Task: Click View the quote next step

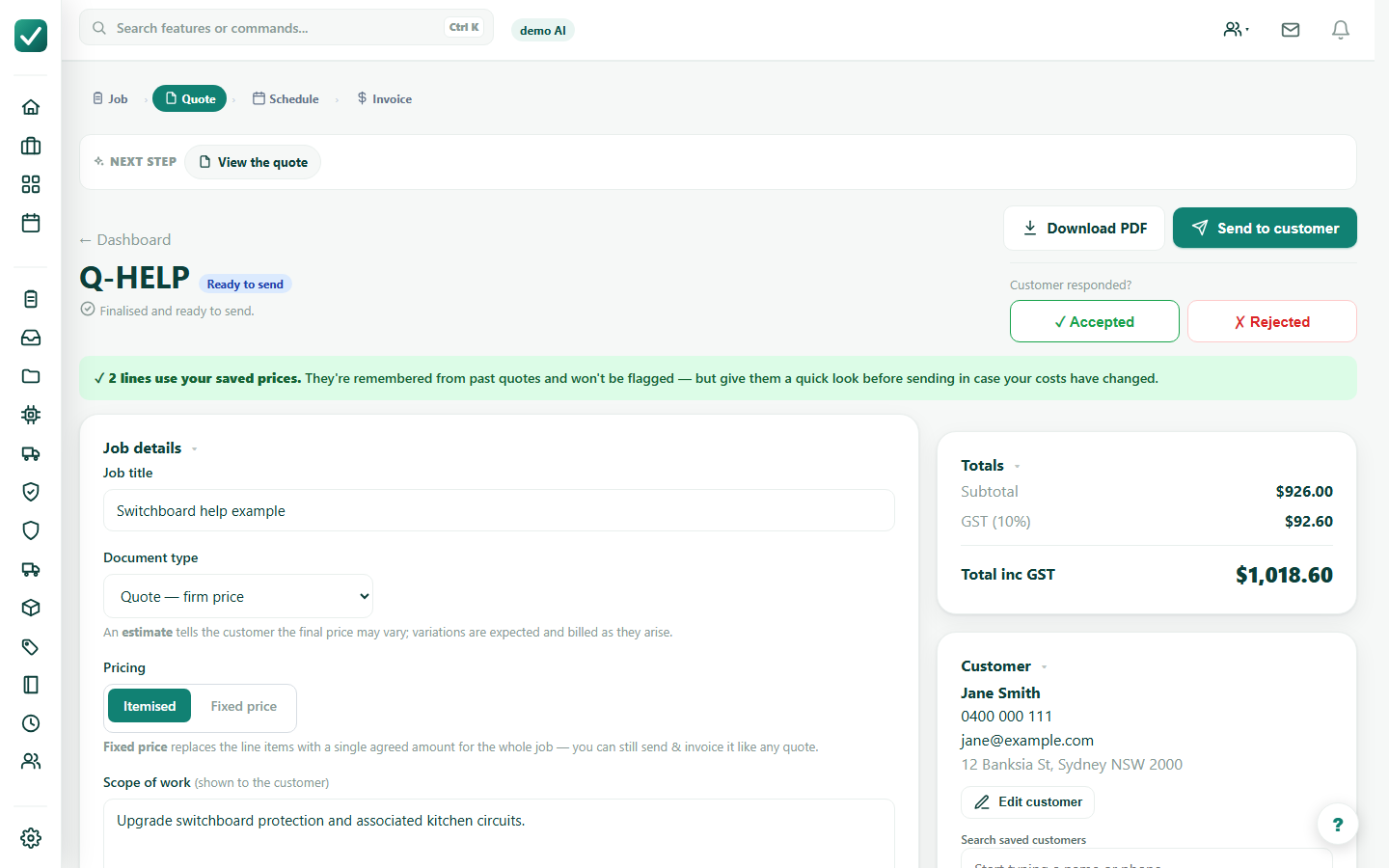Action: (253, 162)
